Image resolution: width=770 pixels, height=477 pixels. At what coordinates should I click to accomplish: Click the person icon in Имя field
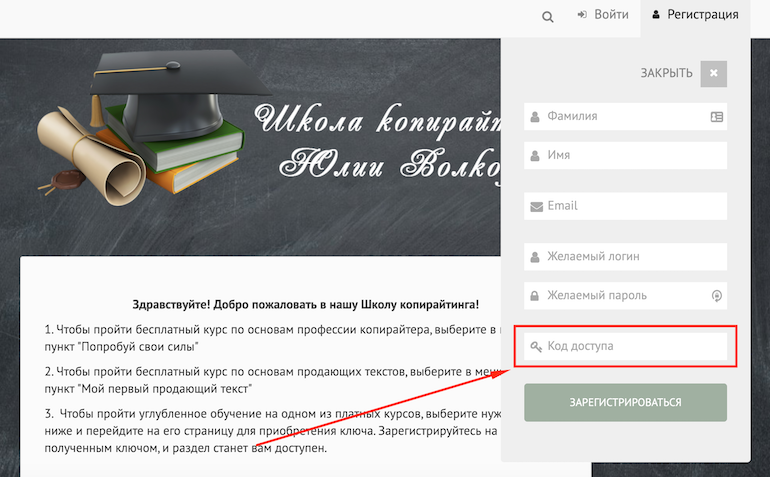tap(535, 156)
